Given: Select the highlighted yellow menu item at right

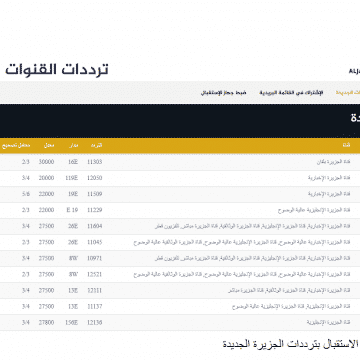Looking at the screenshot, I should pyautogui.click(x=348, y=93).
